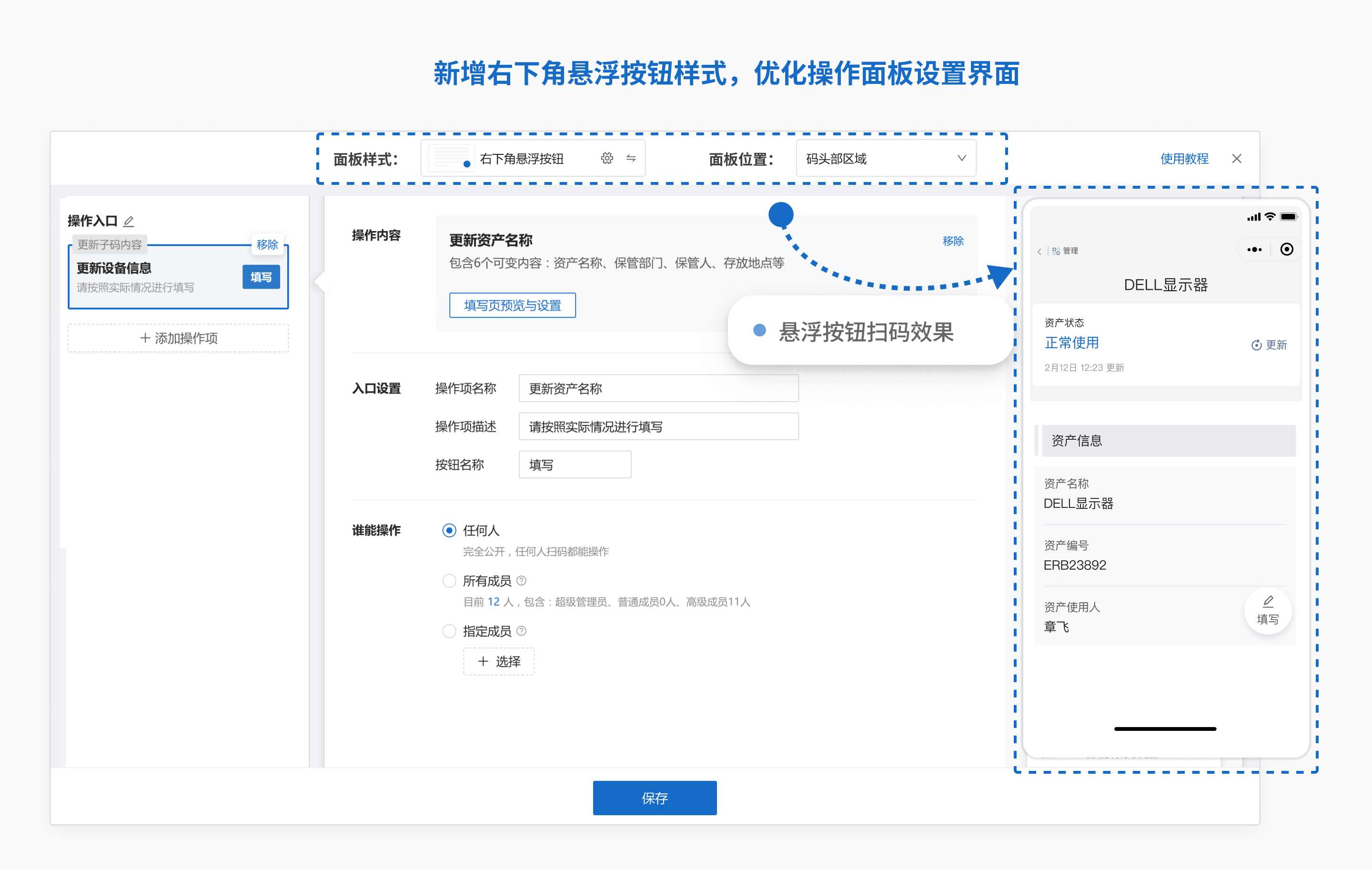This screenshot has height=870, width=1372.
Task: Go back with the phone preview chevron
Action: click(1039, 251)
